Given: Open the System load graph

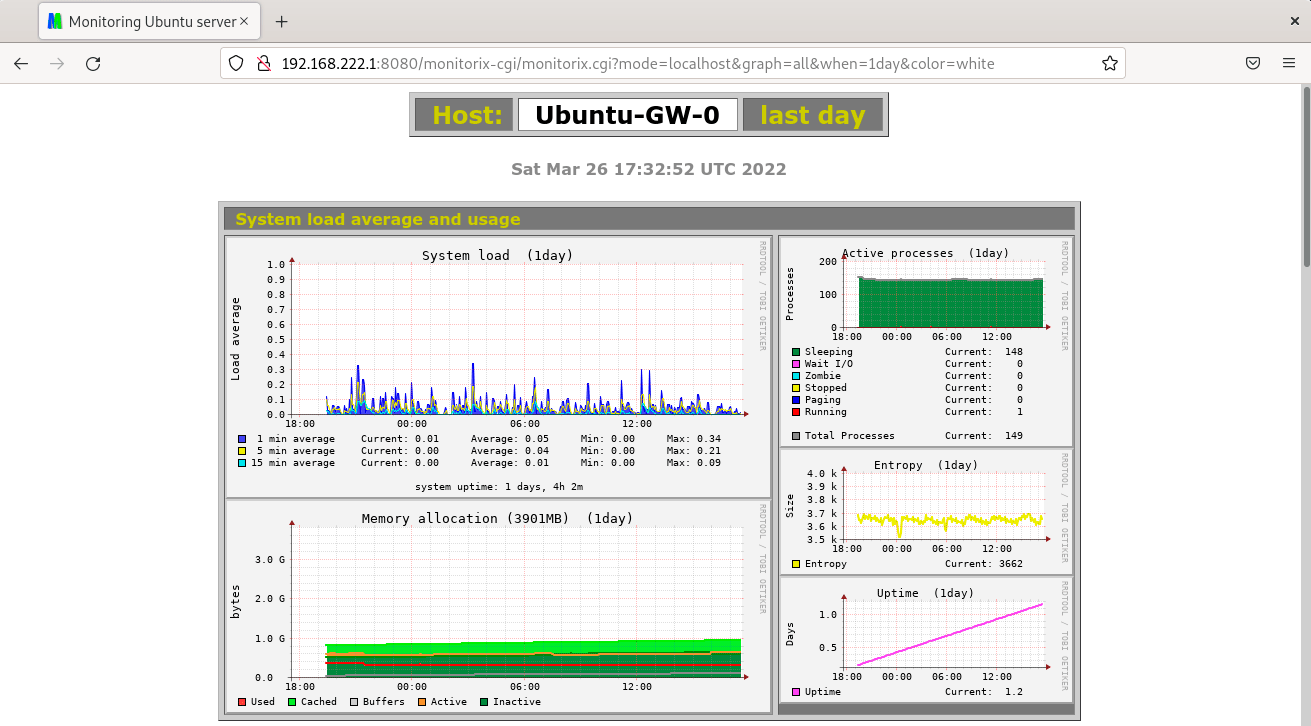Looking at the screenshot, I should [497, 366].
